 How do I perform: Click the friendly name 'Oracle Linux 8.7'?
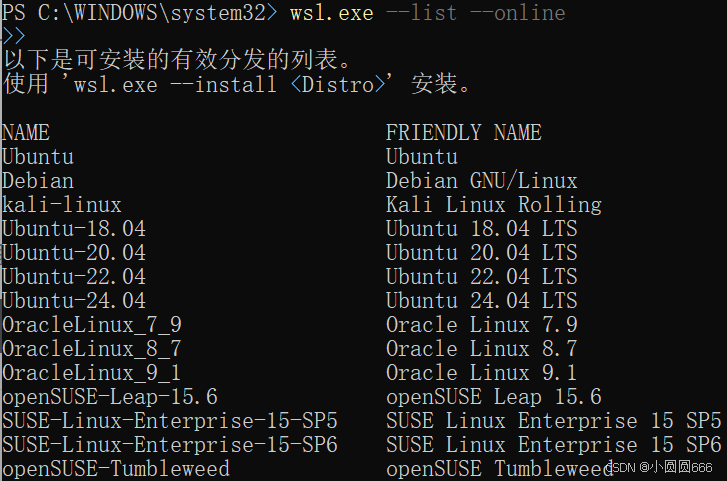point(482,349)
